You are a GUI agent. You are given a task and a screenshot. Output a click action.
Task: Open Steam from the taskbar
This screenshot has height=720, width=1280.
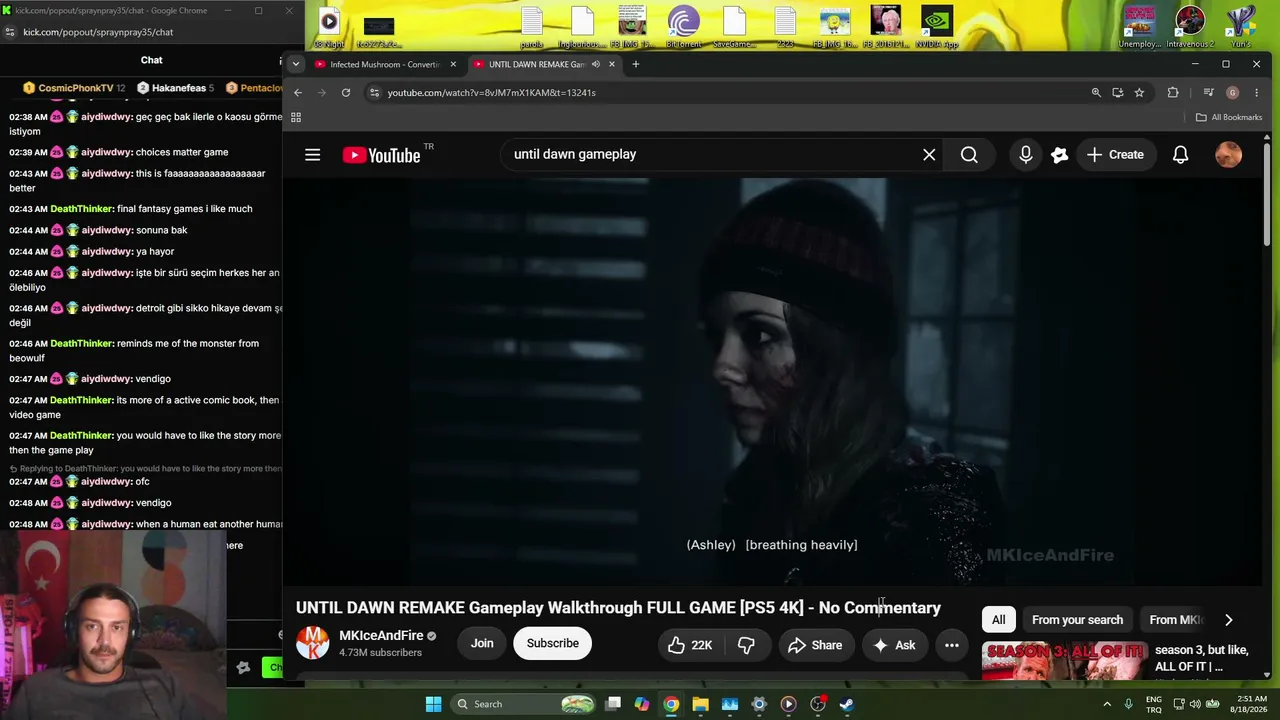[846, 704]
